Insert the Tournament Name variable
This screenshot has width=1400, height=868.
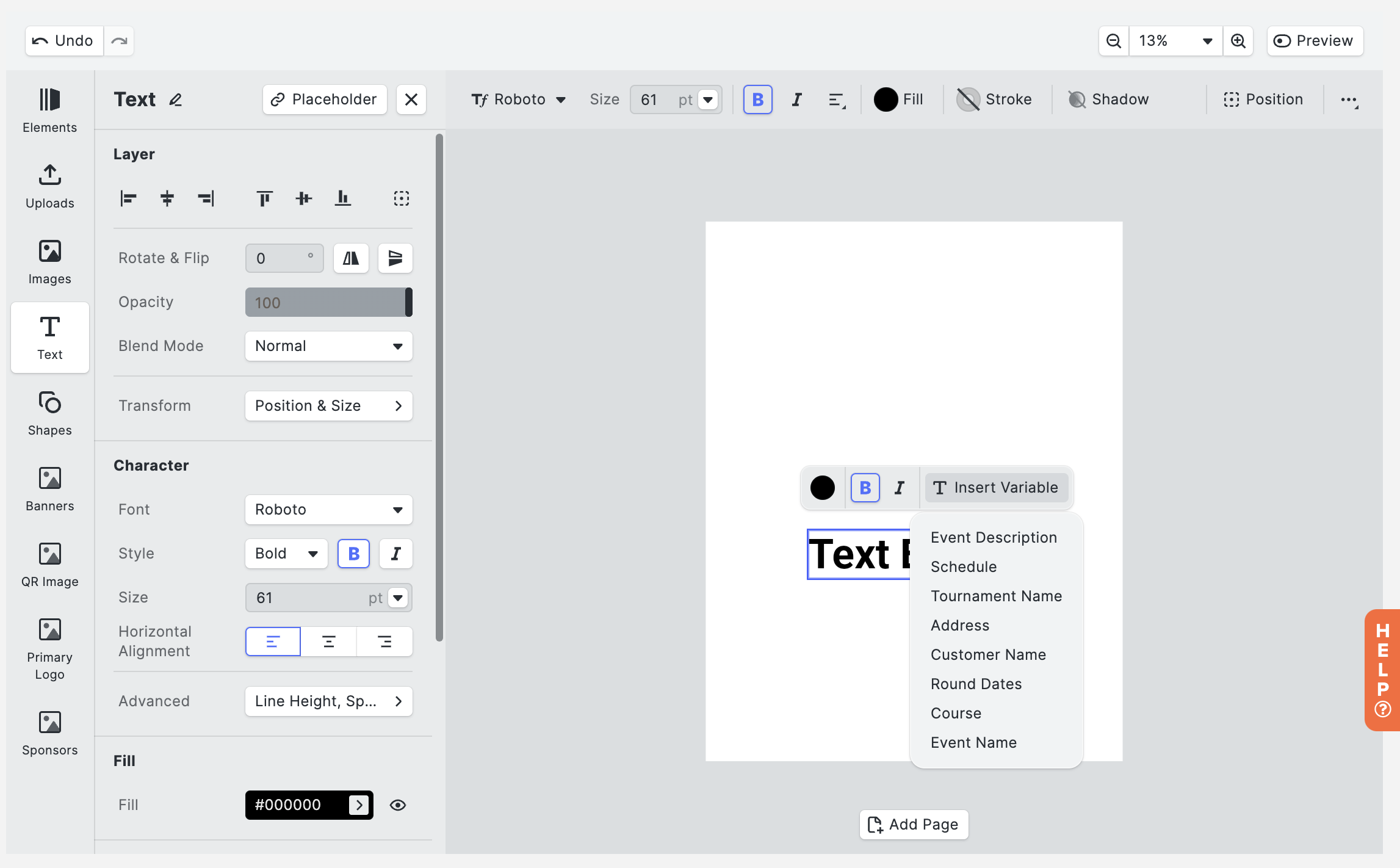(x=996, y=596)
